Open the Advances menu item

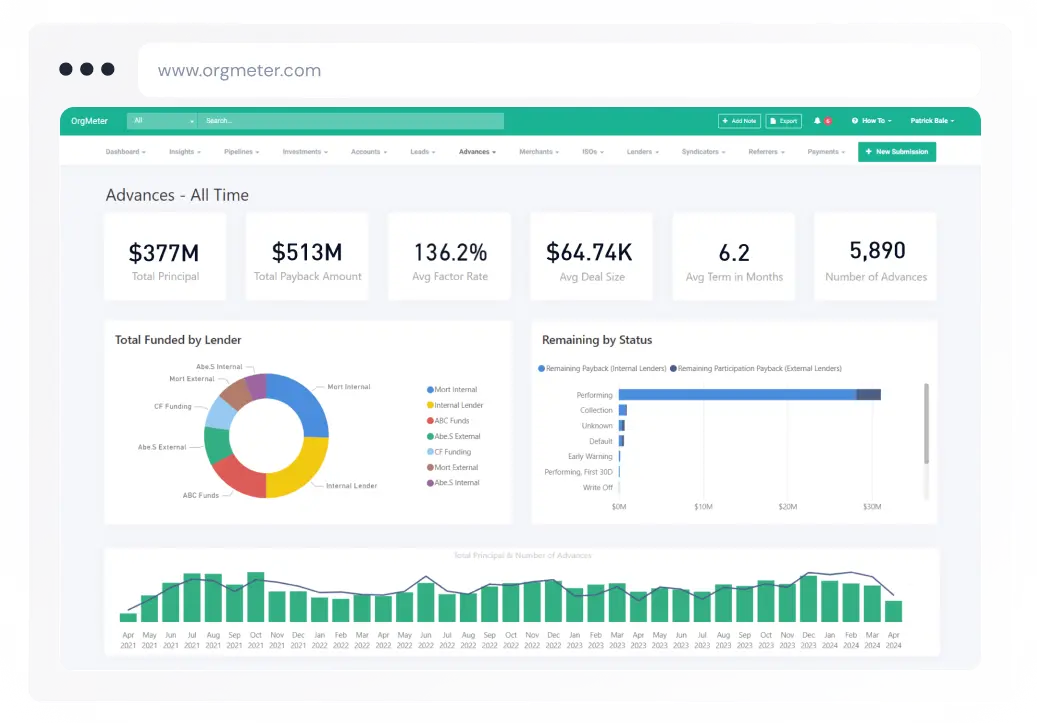click(477, 152)
